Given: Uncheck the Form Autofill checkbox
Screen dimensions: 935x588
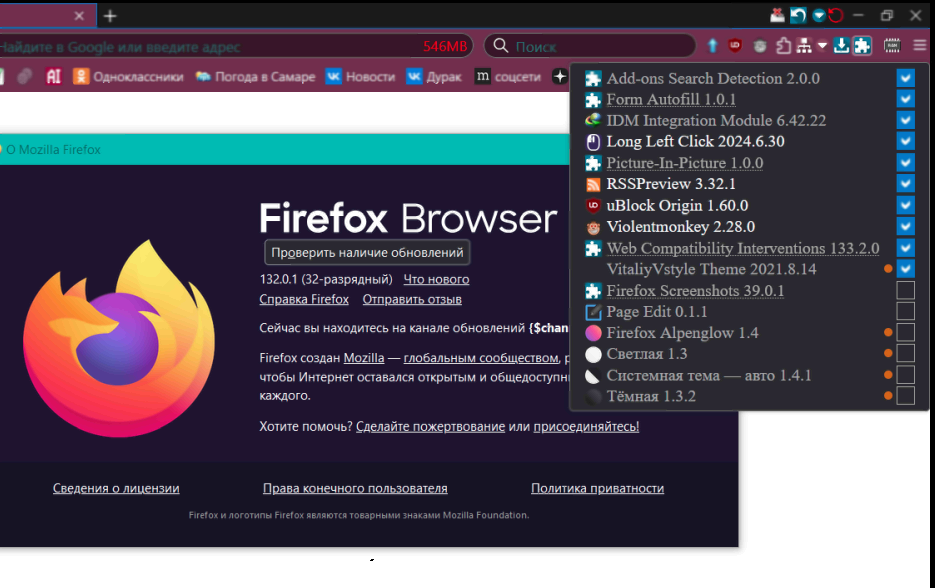Looking at the screenshot, I should point(905,99).
